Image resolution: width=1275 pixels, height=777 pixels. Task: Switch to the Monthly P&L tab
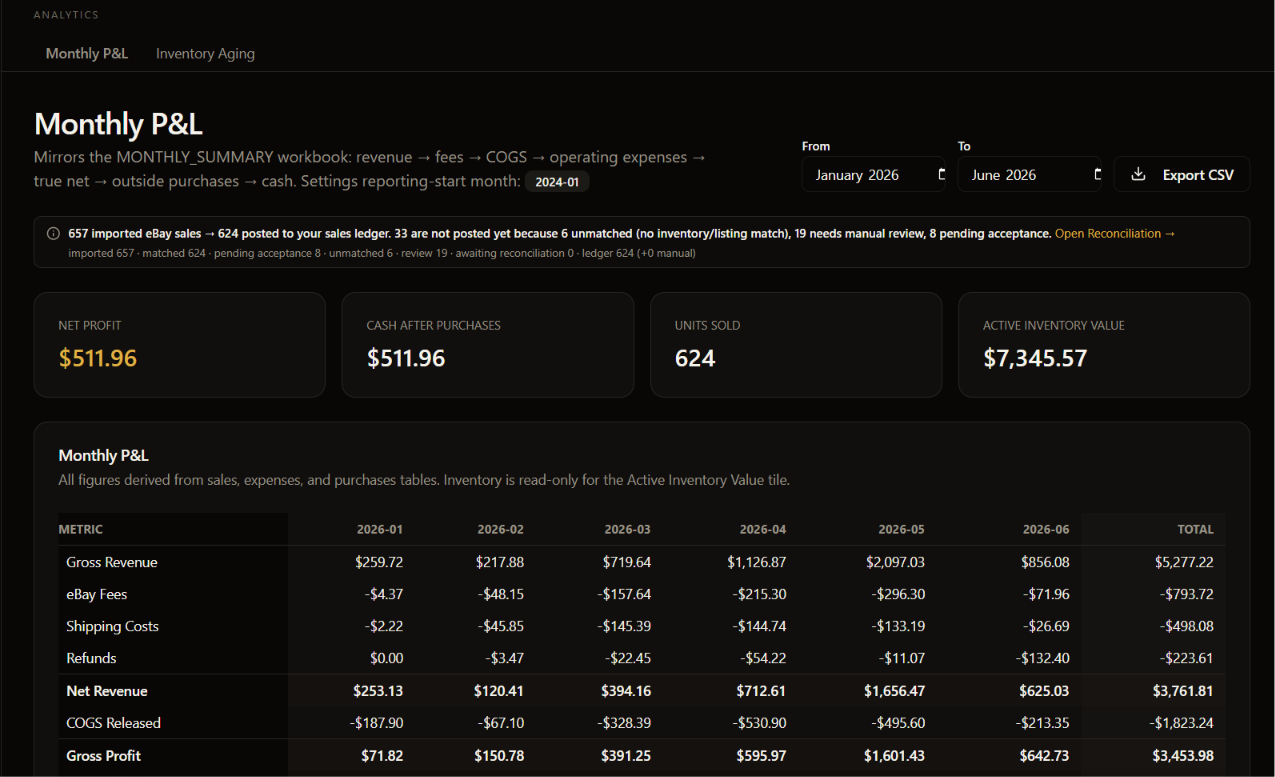[87, 53]
